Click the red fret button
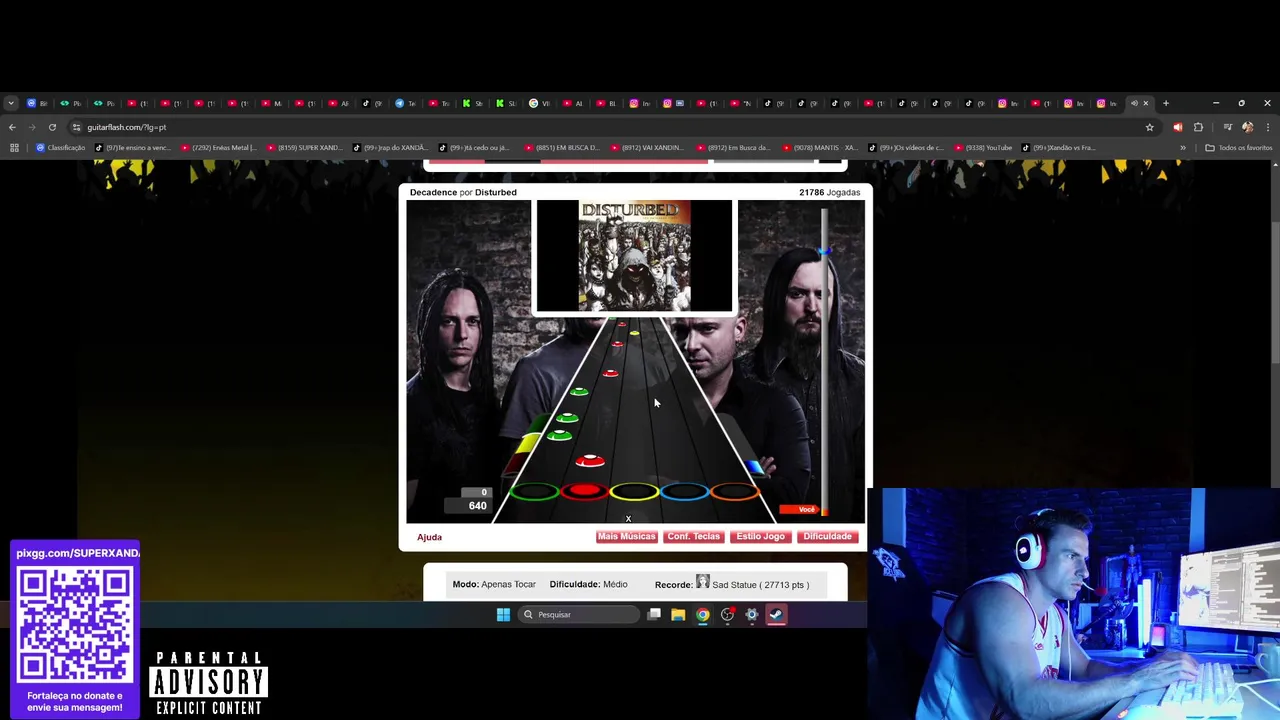 coord(585,491)
